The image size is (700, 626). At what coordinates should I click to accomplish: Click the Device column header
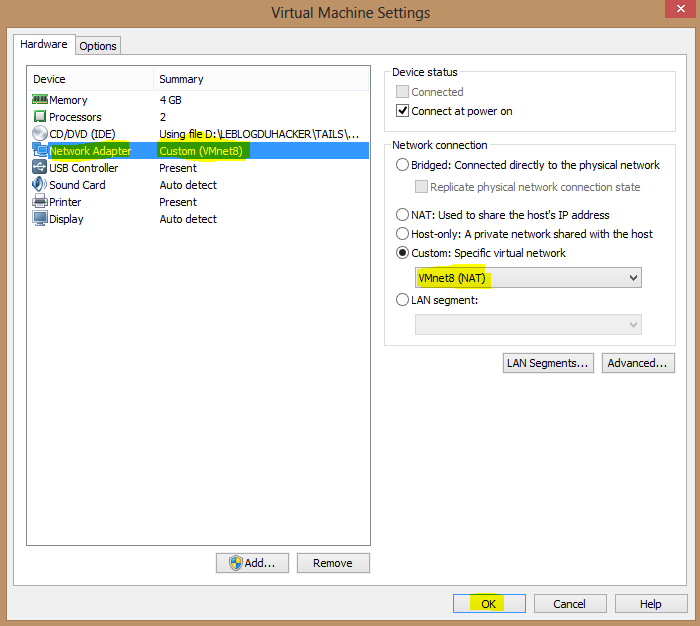pyautogui.click(x=91, y=79)
